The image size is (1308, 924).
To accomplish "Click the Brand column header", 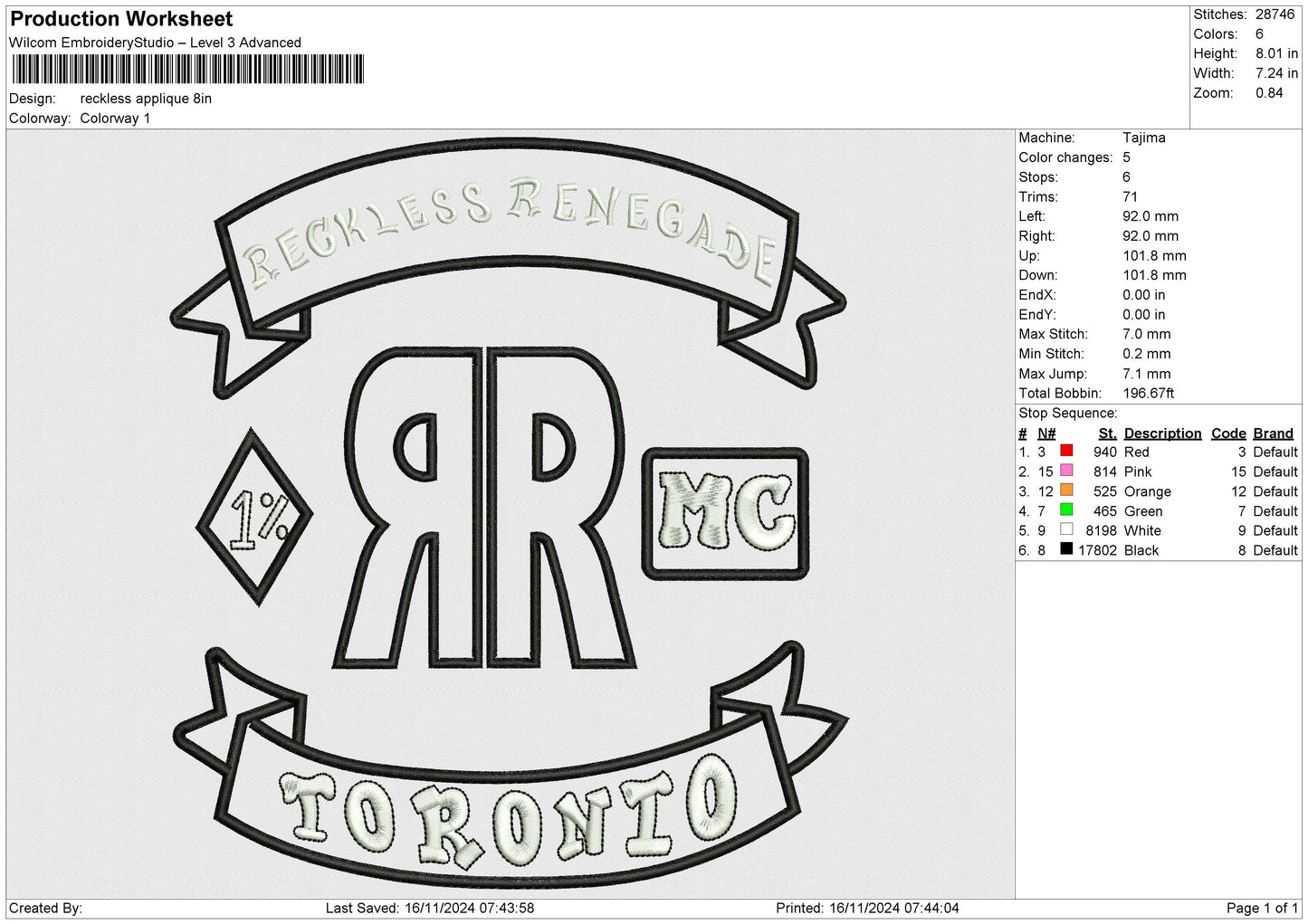I will pos(1273,433).
